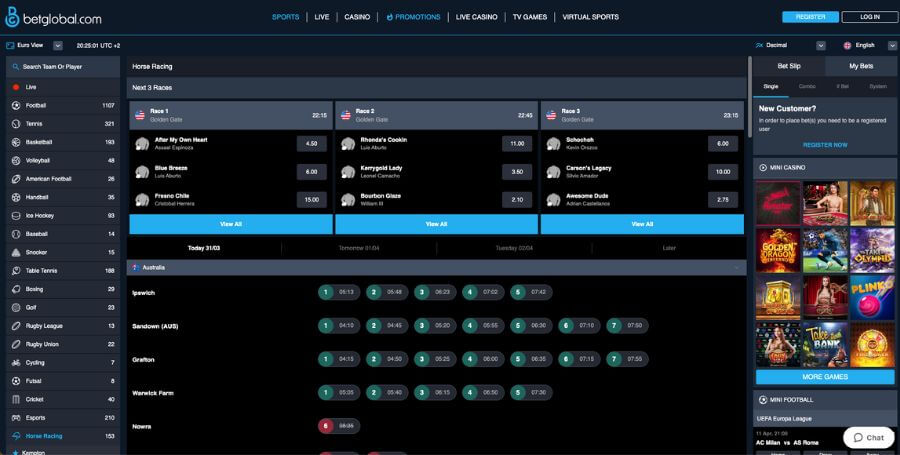Viewport: 900px width, 455px height.
Task: Select the Rugby Union icon
Action: click(x=16, y=344)
